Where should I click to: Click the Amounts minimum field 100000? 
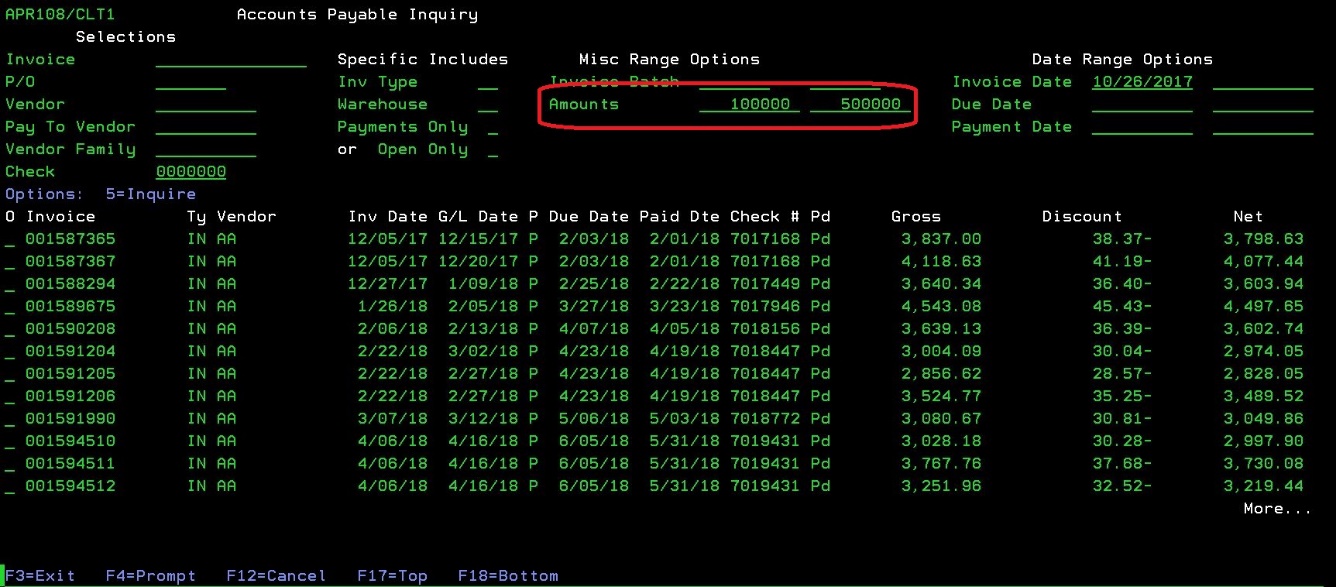pos(749,105)
